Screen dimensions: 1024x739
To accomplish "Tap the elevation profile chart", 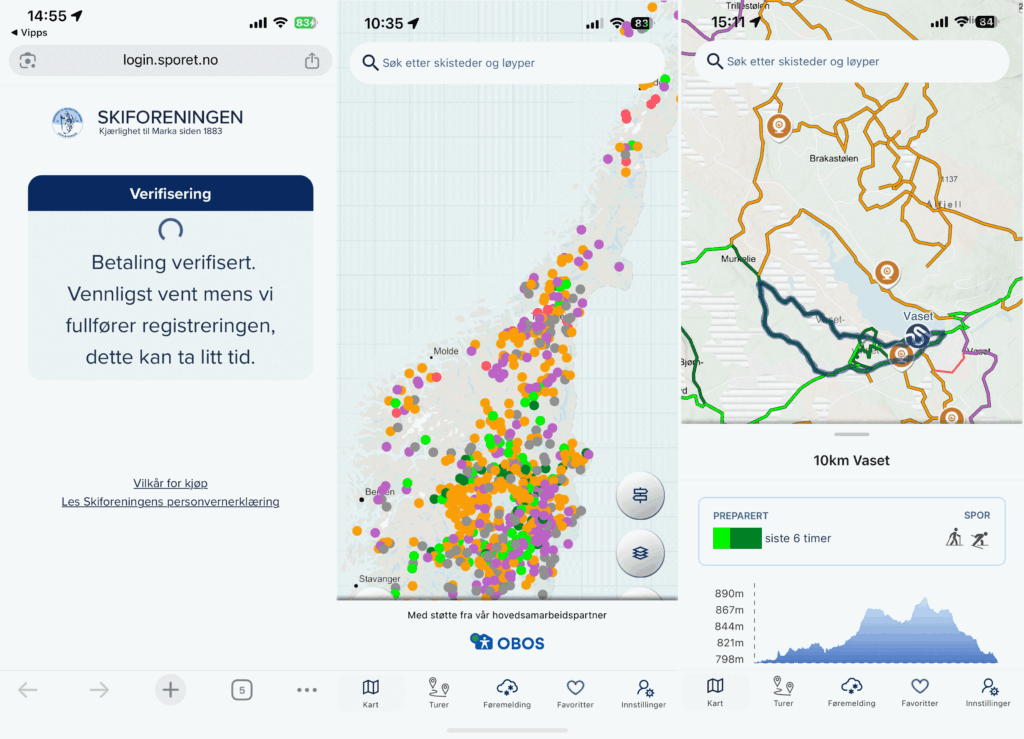I will tap(875, 630).
